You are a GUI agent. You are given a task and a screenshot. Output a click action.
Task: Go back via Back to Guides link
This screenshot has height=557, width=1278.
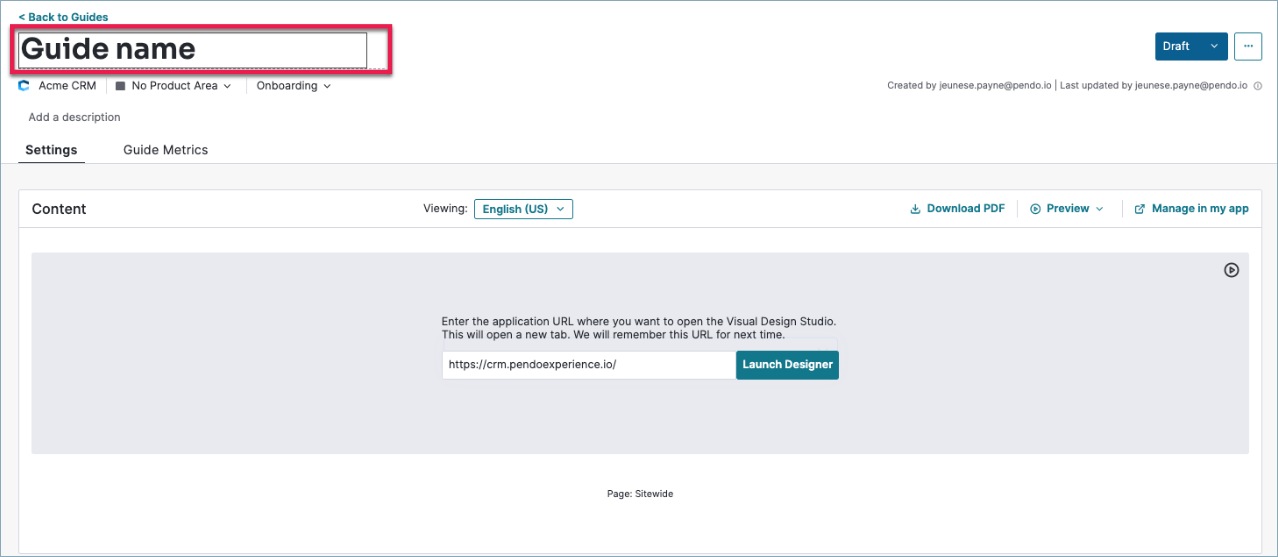coord(63,17)
